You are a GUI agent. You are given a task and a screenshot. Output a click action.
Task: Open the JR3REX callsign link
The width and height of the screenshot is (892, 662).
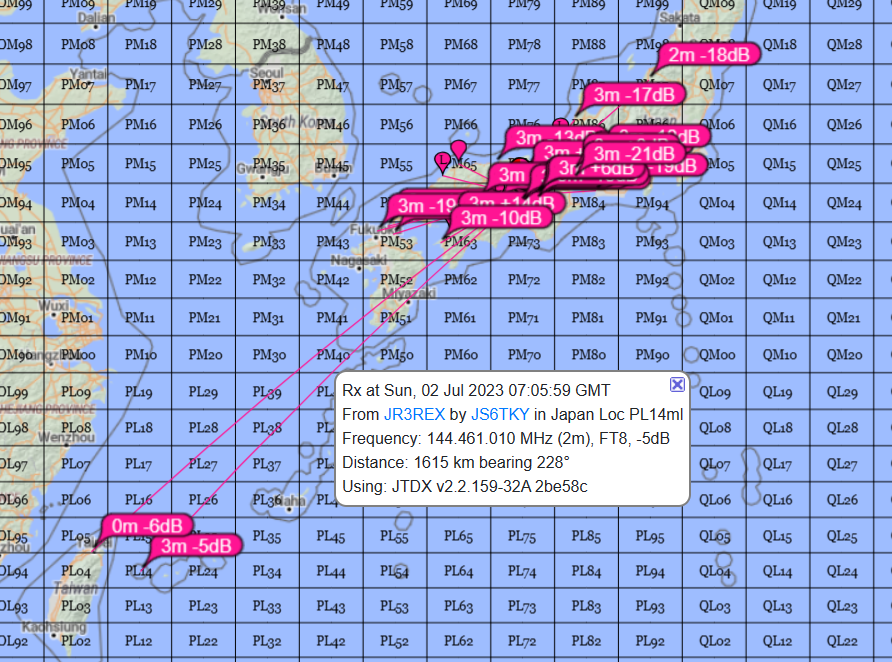(x=414, y=415)
